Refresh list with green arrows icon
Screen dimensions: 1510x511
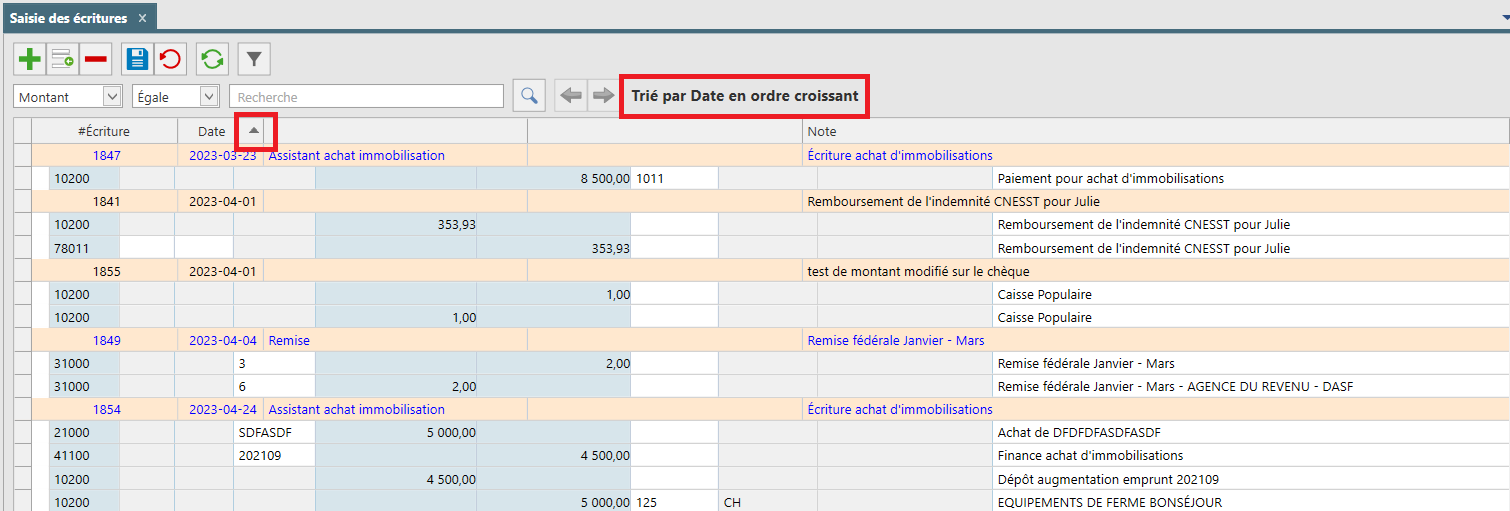(x=212, y=60)
